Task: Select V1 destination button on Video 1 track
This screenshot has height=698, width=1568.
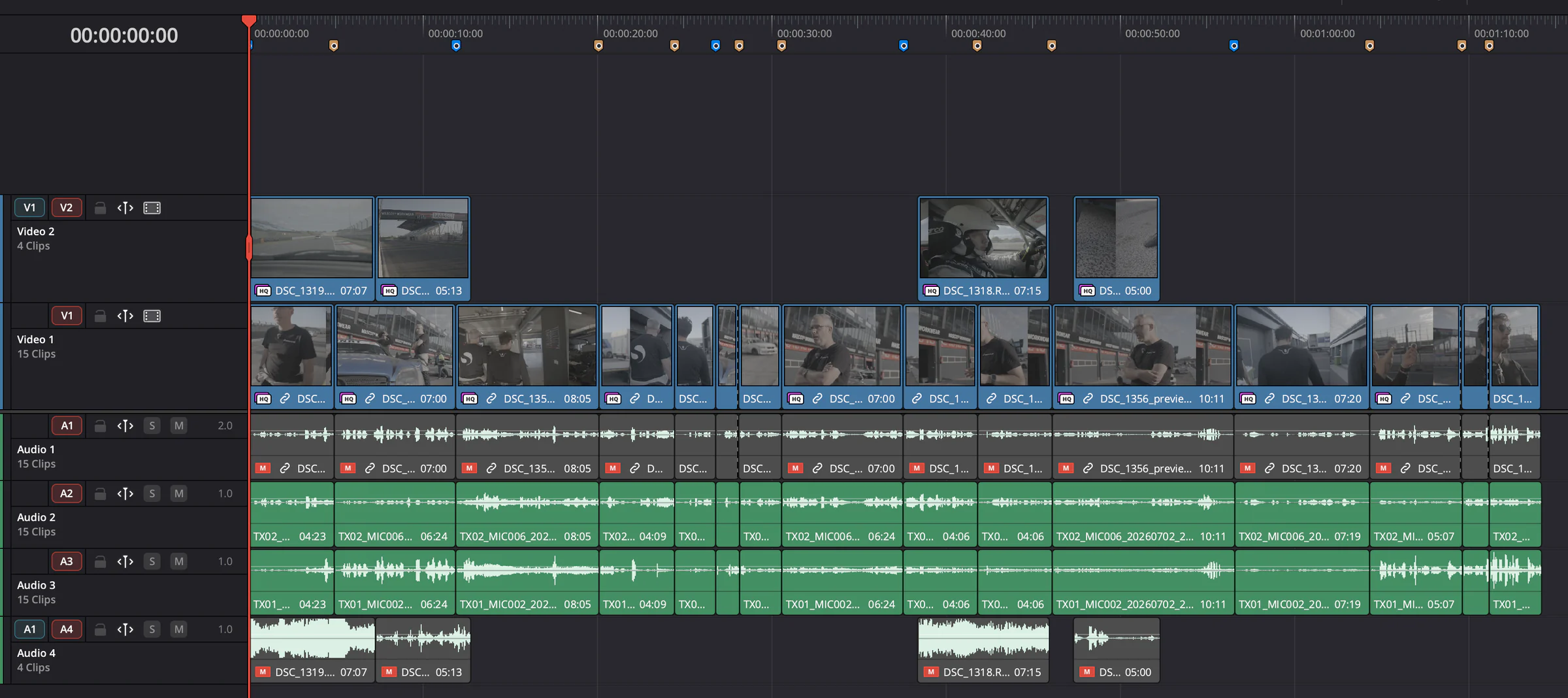Action: [67, 316]
